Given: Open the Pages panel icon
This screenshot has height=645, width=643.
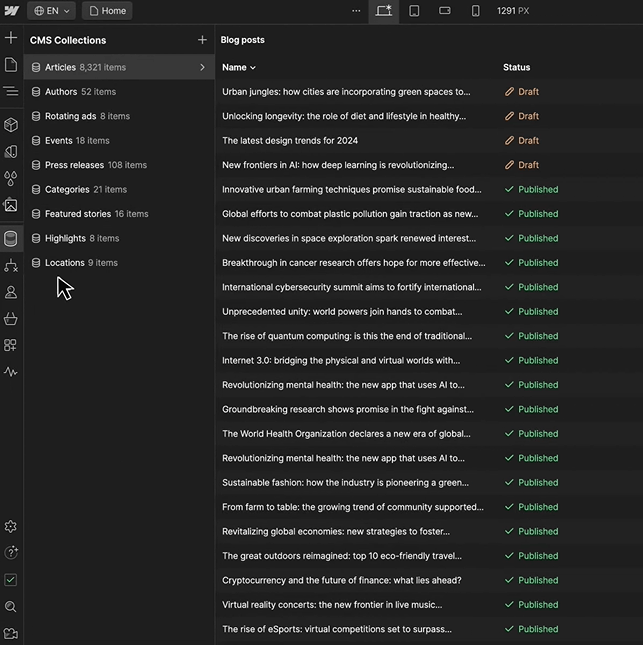Looking at the screenshot, I should pos(11,65).
